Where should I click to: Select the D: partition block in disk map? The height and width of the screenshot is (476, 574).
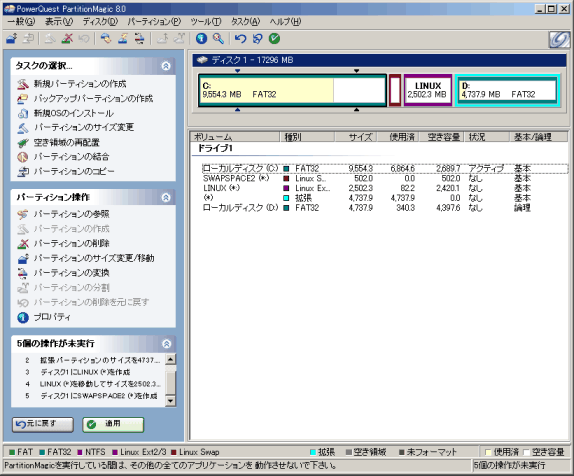click(507, 90)
